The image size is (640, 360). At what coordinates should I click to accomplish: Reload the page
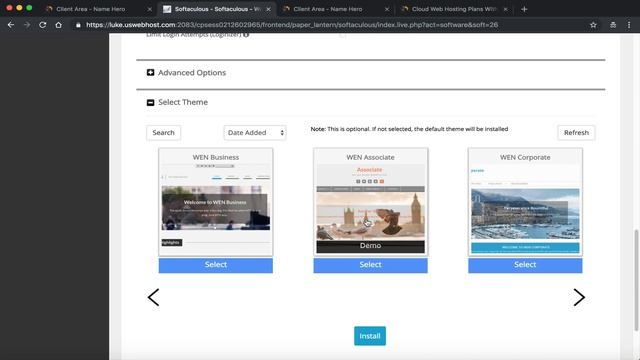(x=42, y=25)
